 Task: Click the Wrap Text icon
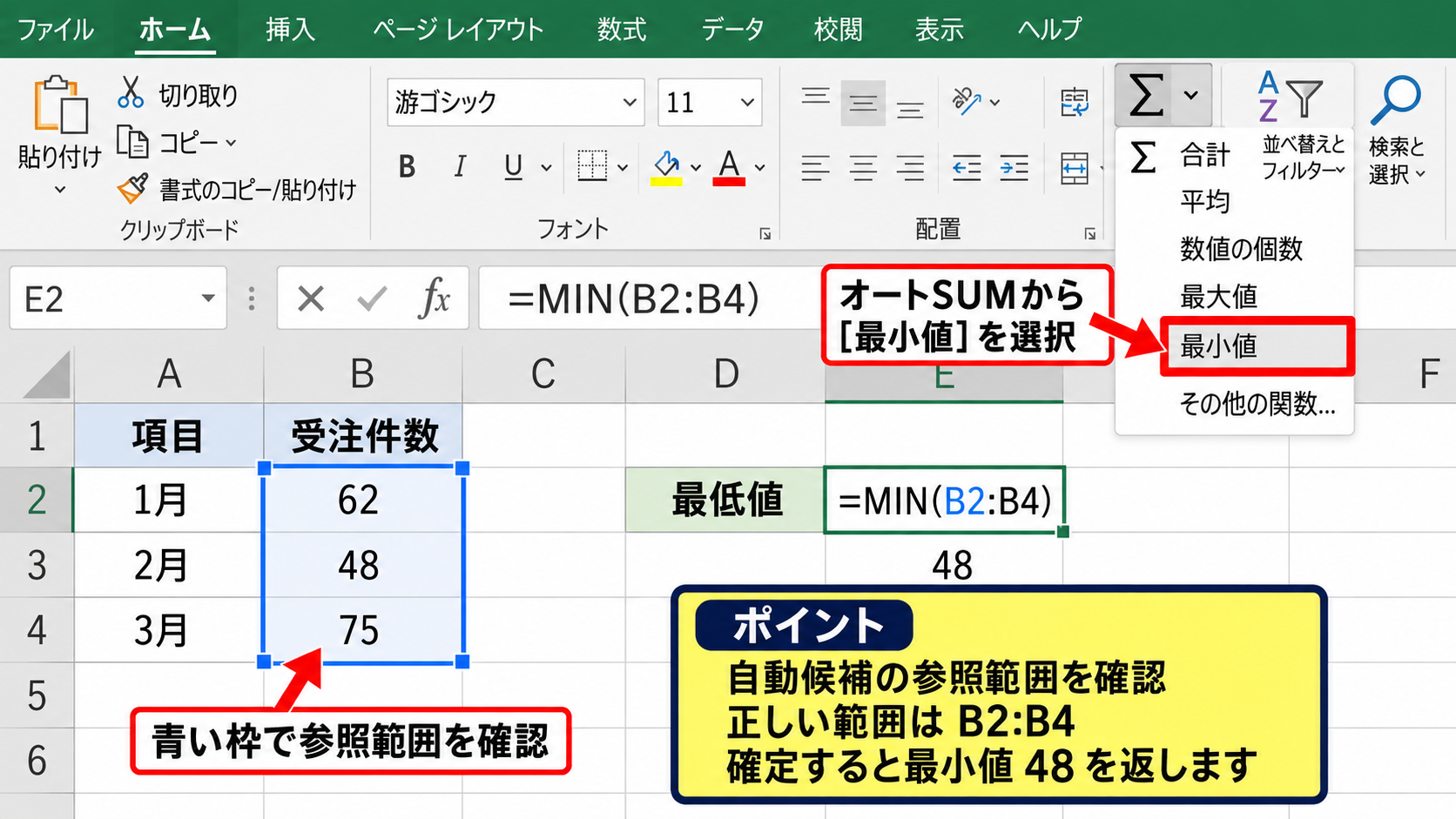click(1075, 102)
